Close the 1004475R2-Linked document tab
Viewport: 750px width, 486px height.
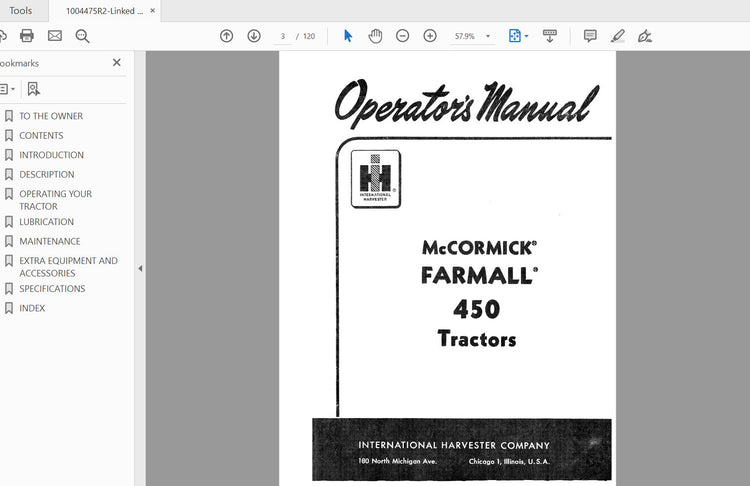pyautogui.click(x=153, y=11)
